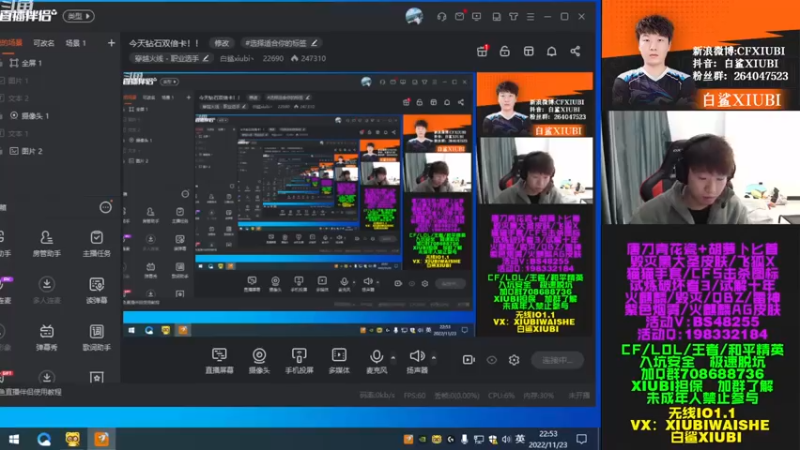This screenshot has height=450, width=800.
Task: Add a new scene with plus button
Action: click(x=111, y=43)
